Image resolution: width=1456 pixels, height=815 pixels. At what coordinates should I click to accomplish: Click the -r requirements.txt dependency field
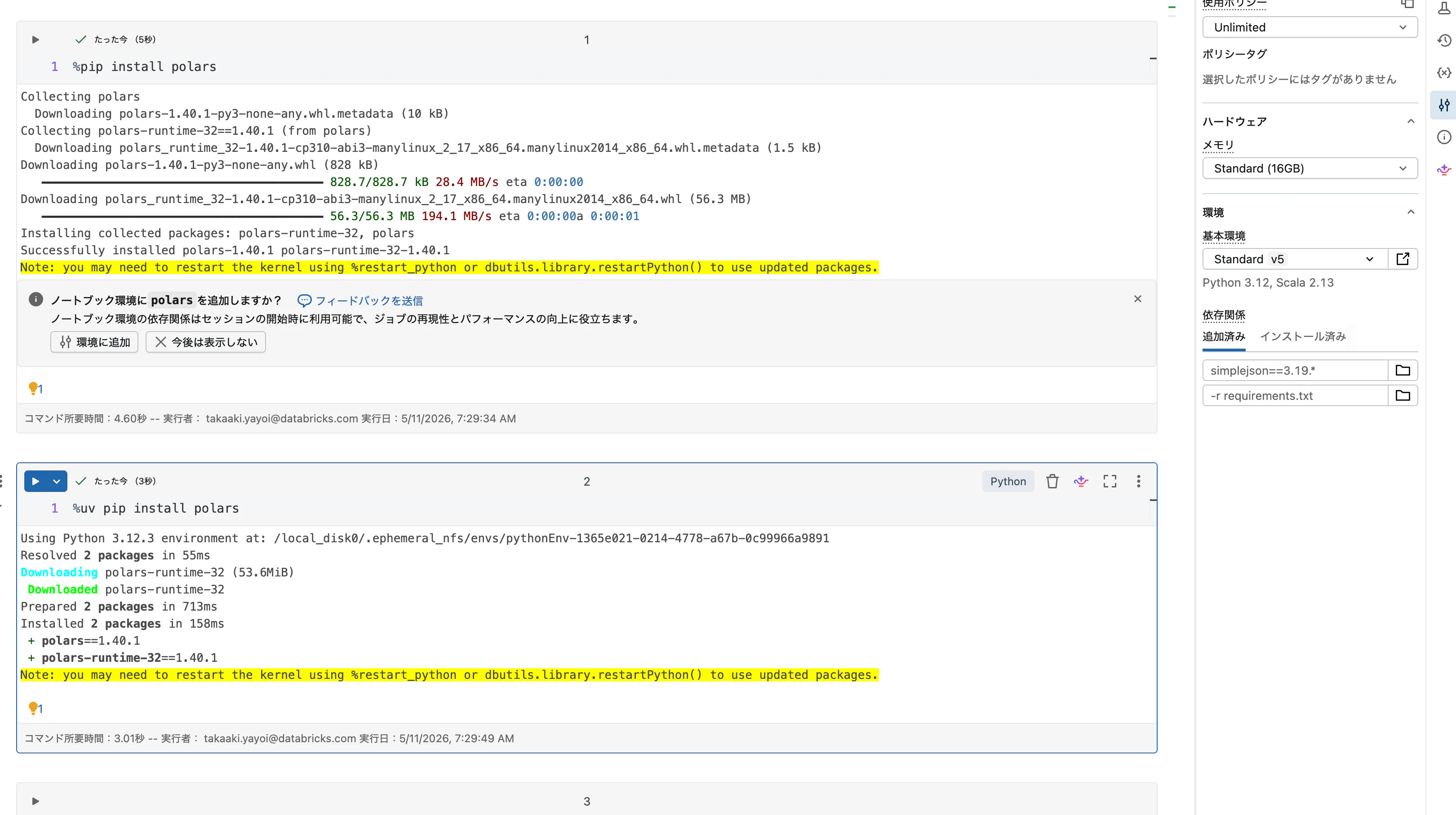point(1295,396)
